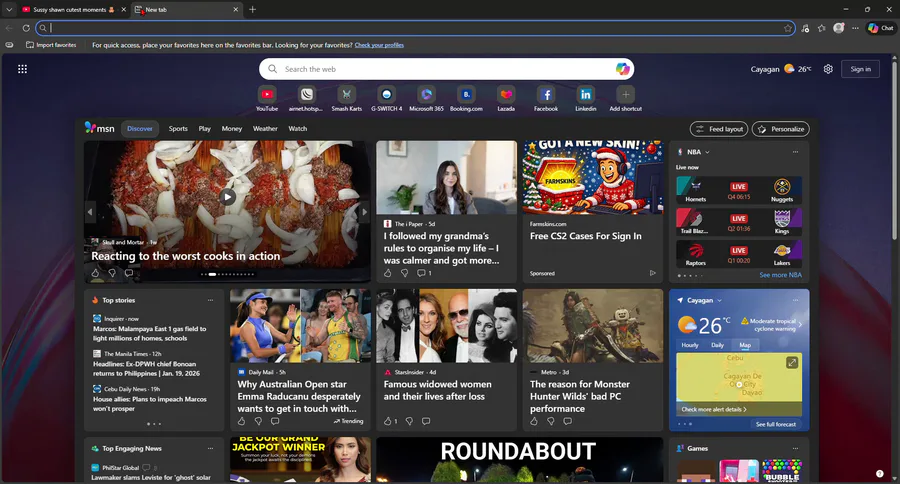Viewport: 900px width, 484px height.
Task: Open more options on NBA card
Action: click(x=796, y=152)
